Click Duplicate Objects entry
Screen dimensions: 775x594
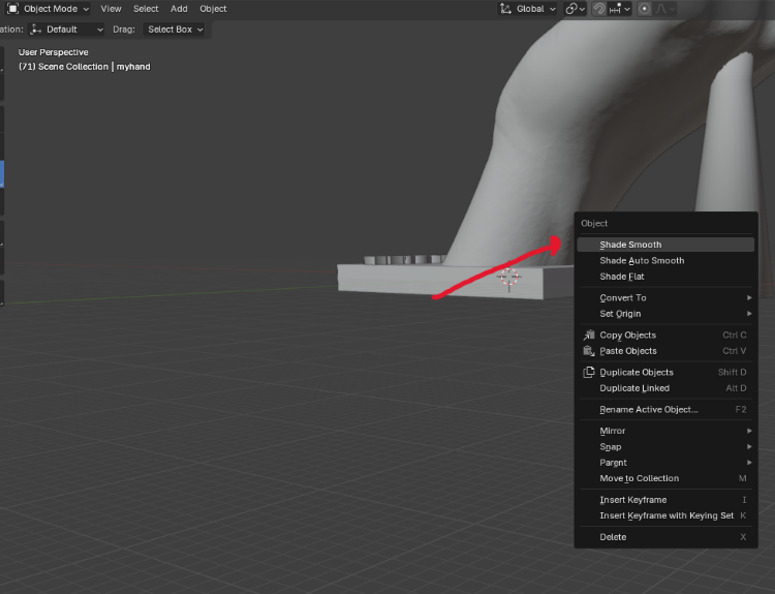click(x=665, y=372)
